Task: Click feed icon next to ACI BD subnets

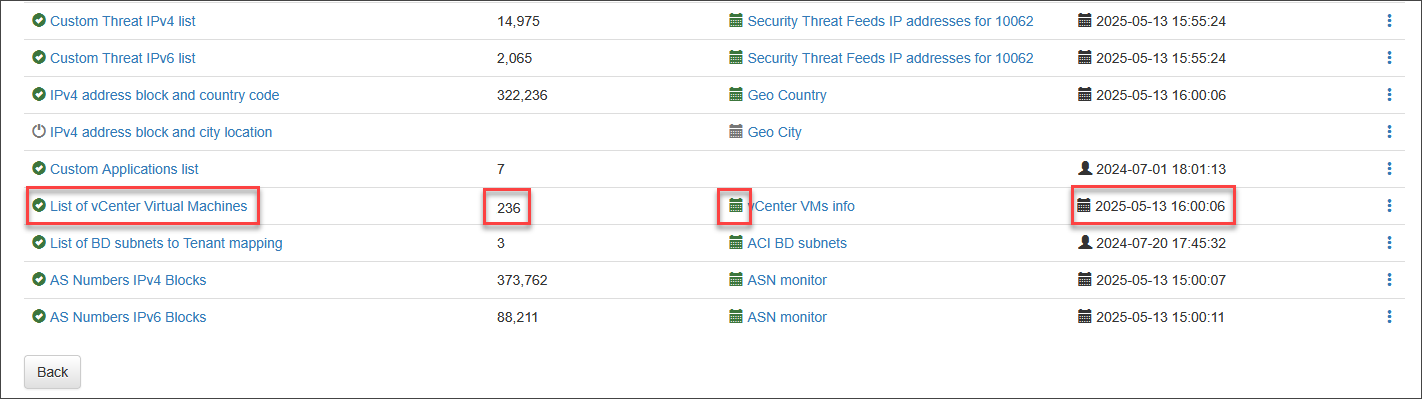Action: tap(736, 243)
